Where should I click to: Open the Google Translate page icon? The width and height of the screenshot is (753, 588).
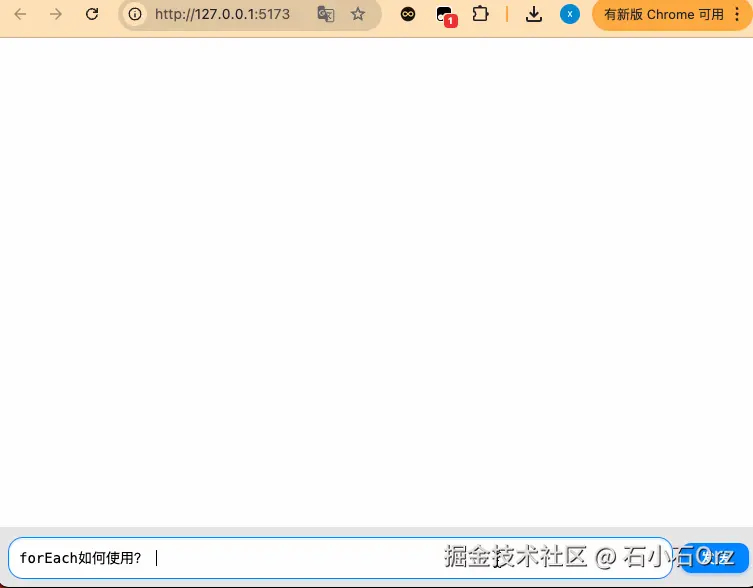point(326,14)
